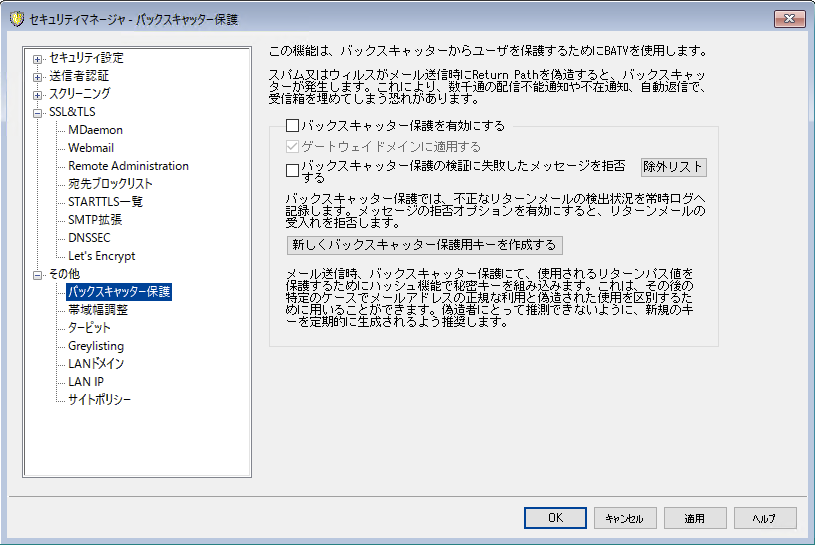Open ターピット page
Image resolution: width=815 pixels, height=545 pixels.
coord(89,328)
